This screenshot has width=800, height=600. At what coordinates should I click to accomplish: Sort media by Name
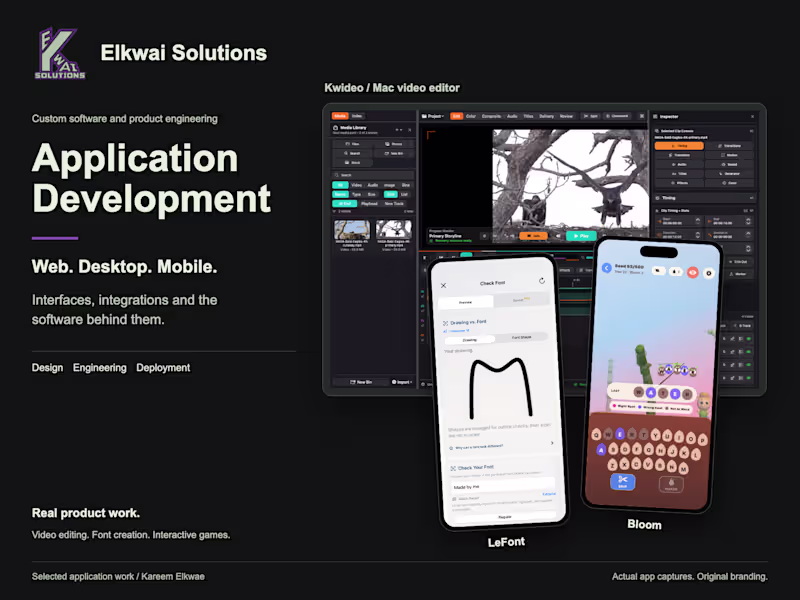340,194
